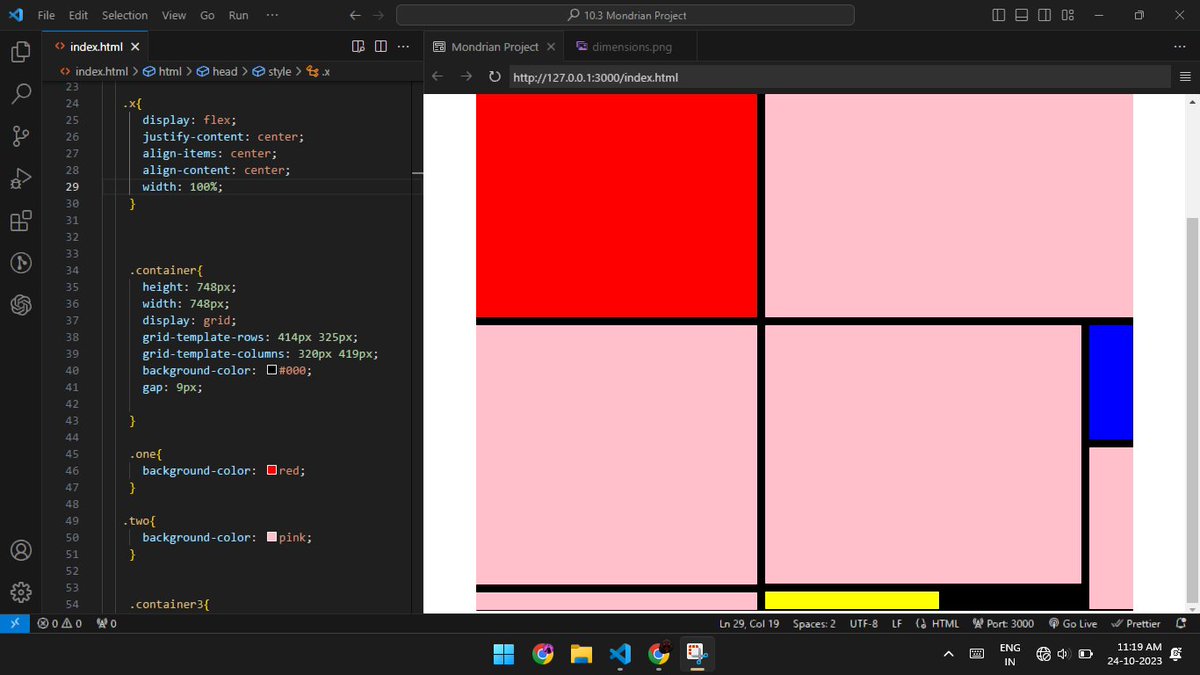Close the index.html tab
The height and width of the screenshot is (675, 1200).
coord(135,47)
